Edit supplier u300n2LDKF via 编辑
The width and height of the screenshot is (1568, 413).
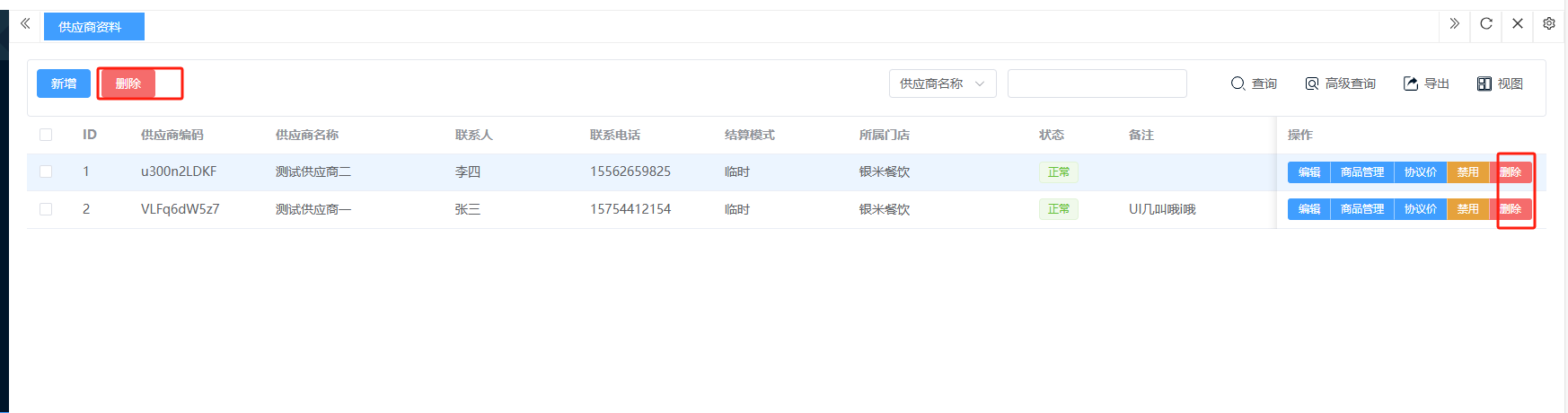pyautogui.click(x=1308, y=172)
